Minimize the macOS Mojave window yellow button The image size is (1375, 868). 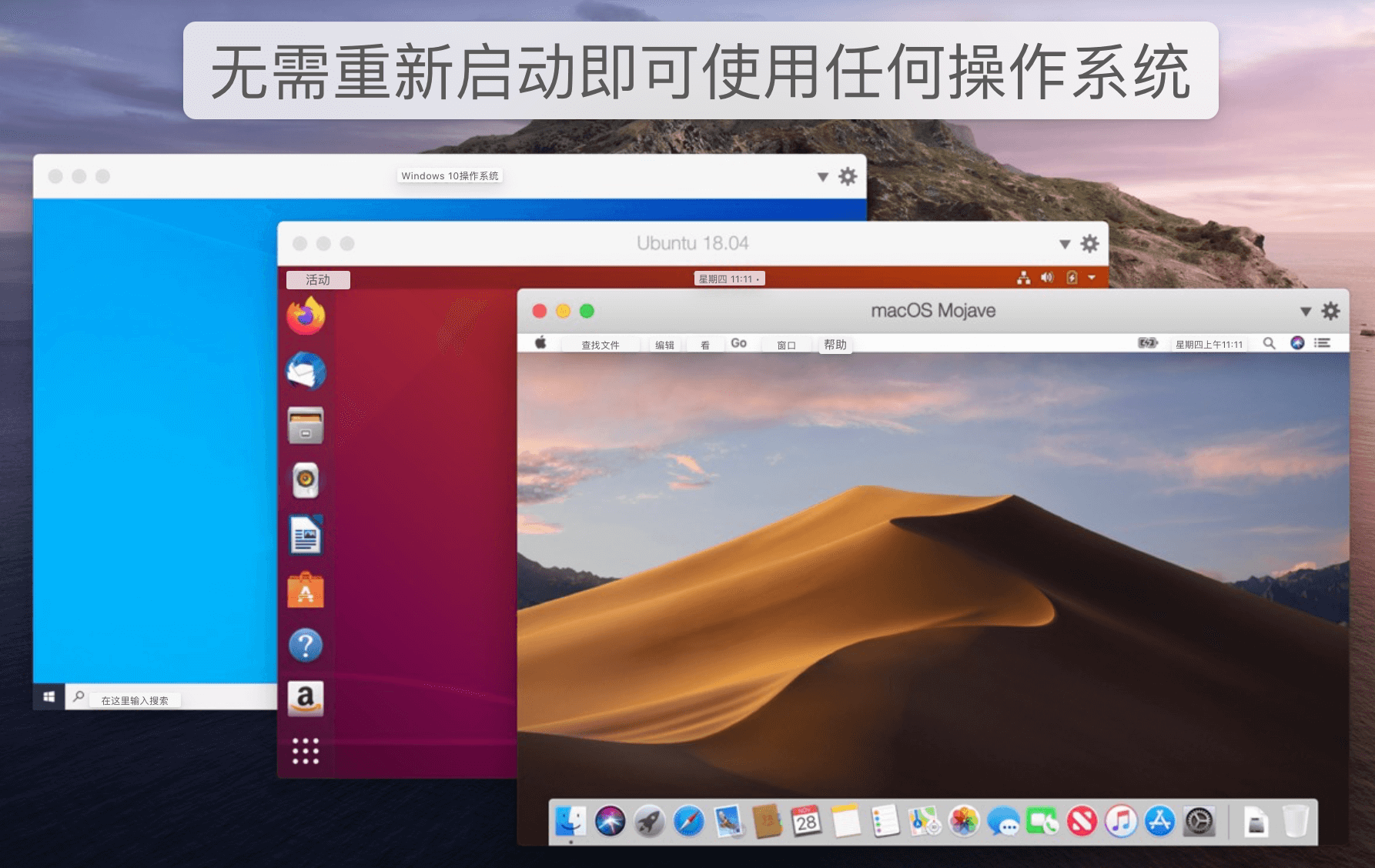tap(563, 311)
